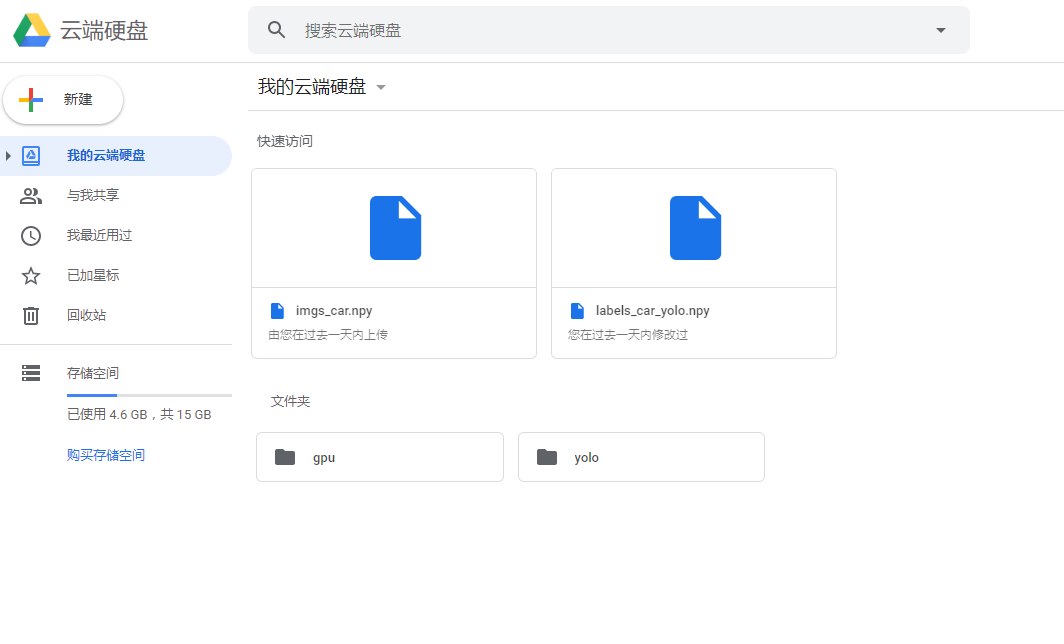Open search options dropdown arrow in search bar

click(940, 30)
